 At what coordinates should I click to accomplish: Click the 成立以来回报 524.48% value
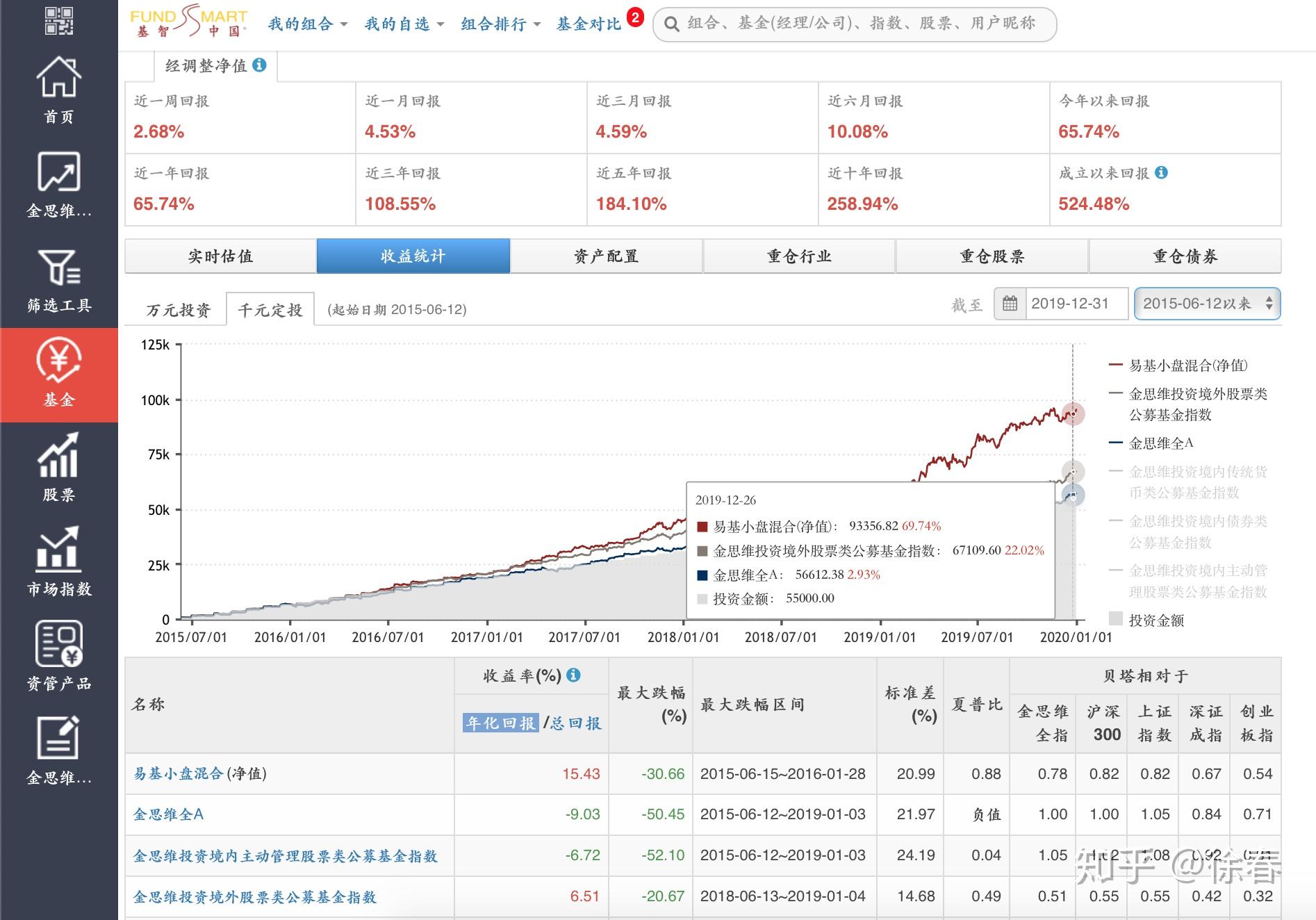click(x=1094, y=204)
